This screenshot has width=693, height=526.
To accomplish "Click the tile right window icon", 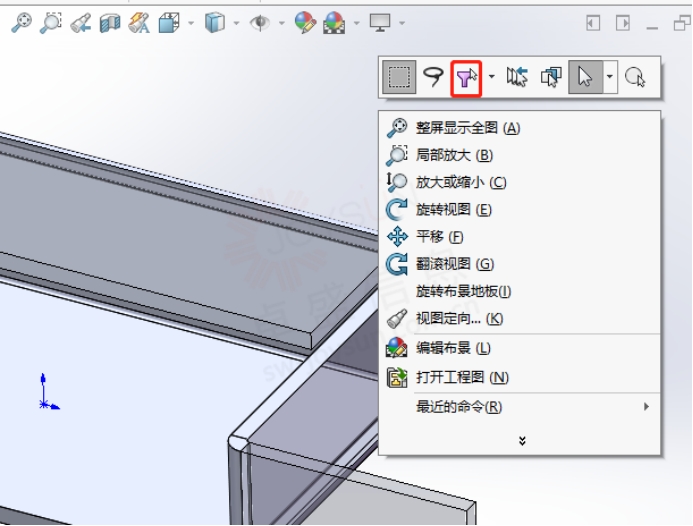I will 623,23.
